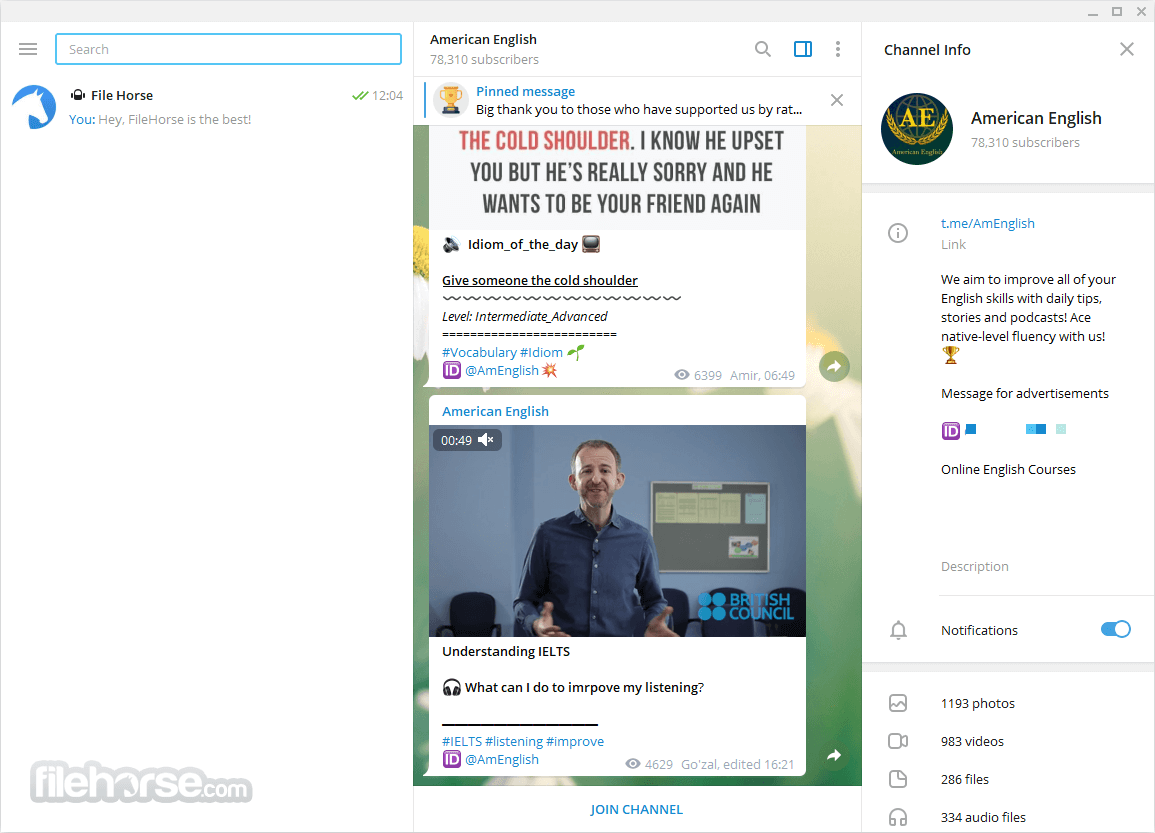Click the #improve hashtag
The height and width of the screenshot is (833, 1155).
(x=575, y=742)
